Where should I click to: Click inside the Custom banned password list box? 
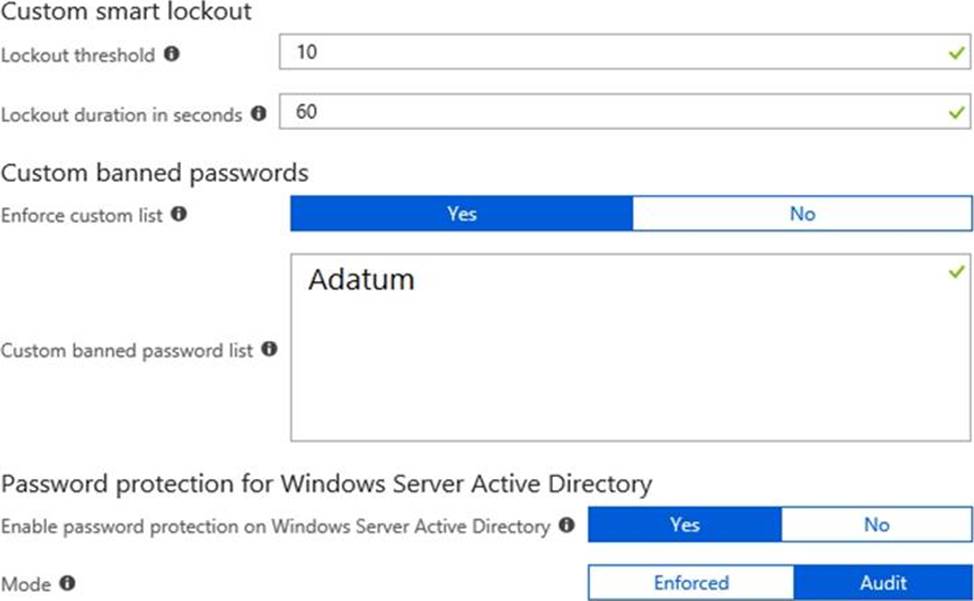(x=630, y=360)
